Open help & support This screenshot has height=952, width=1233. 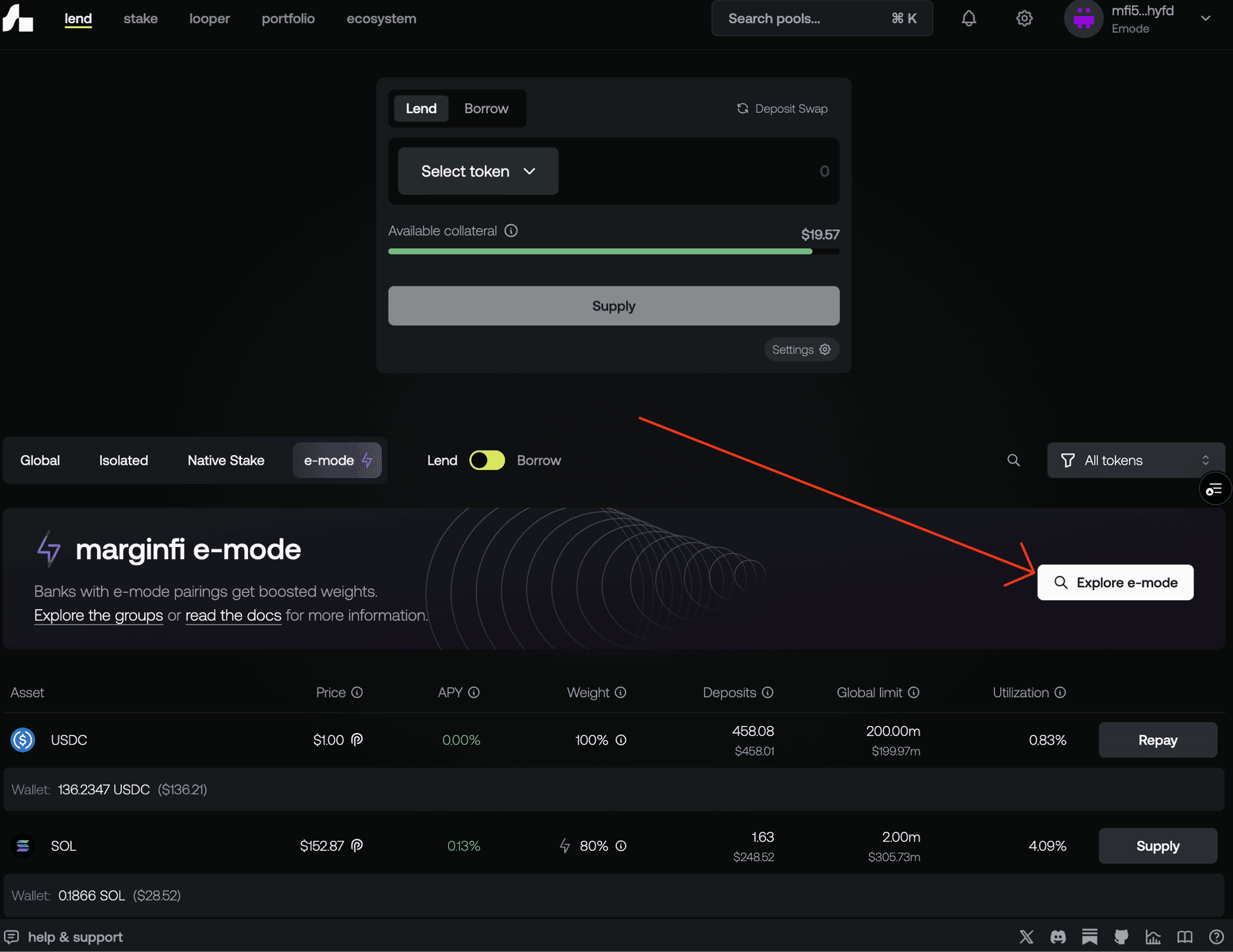coord(63,937)
